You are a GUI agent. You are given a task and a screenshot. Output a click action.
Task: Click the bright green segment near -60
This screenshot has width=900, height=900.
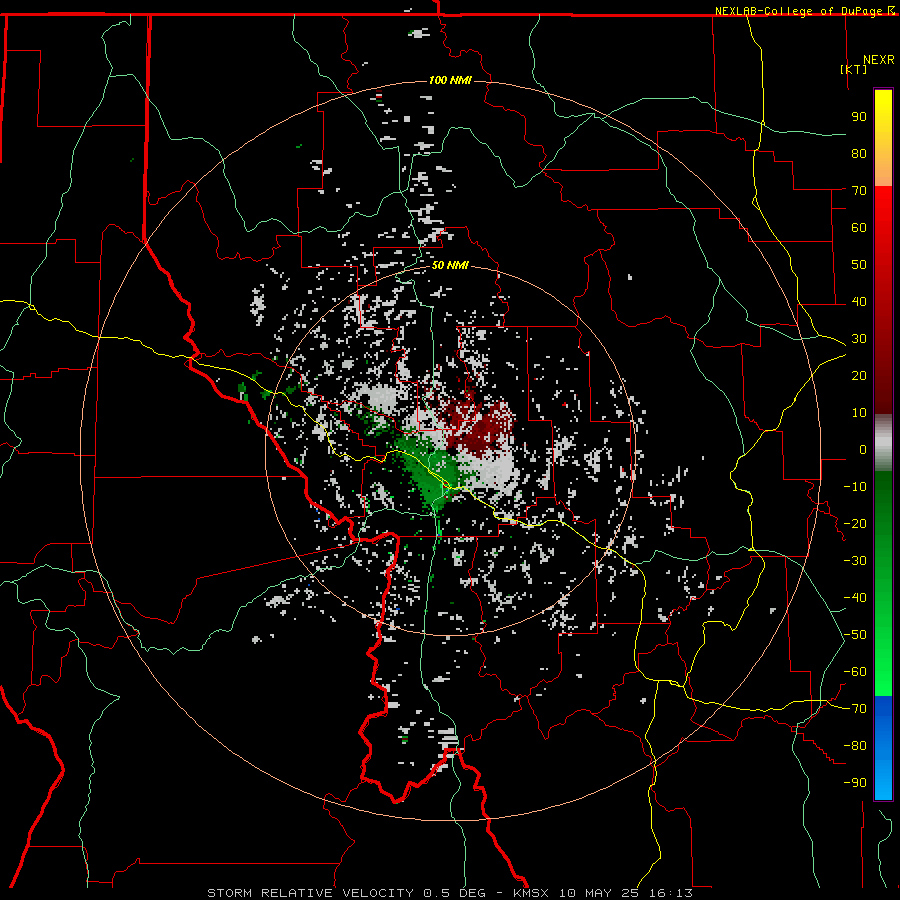click(883, 672)
